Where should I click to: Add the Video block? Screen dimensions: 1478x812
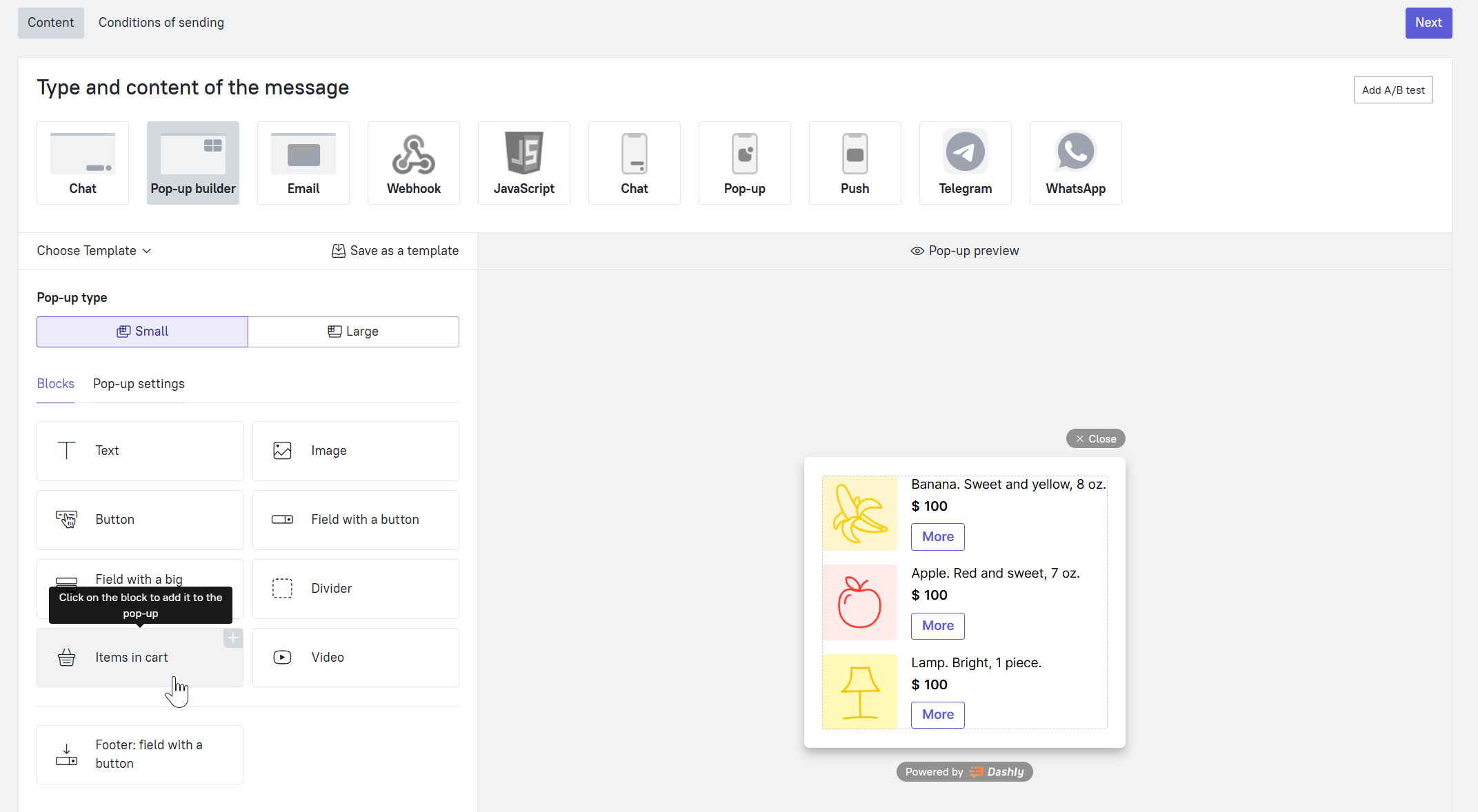pyautogui.click(x=356, y=658)
